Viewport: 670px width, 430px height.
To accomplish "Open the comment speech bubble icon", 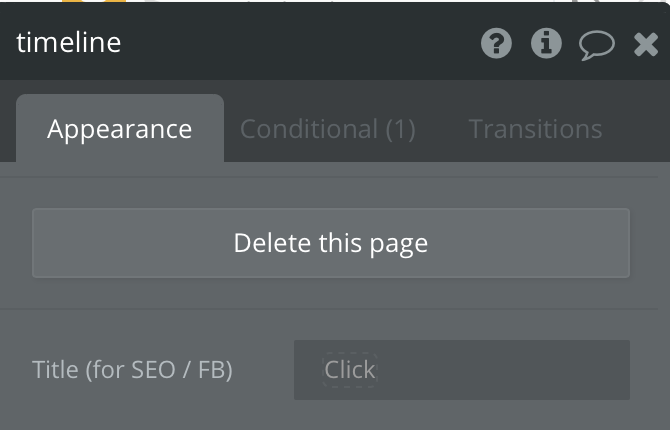I will (x=597, y=45).
